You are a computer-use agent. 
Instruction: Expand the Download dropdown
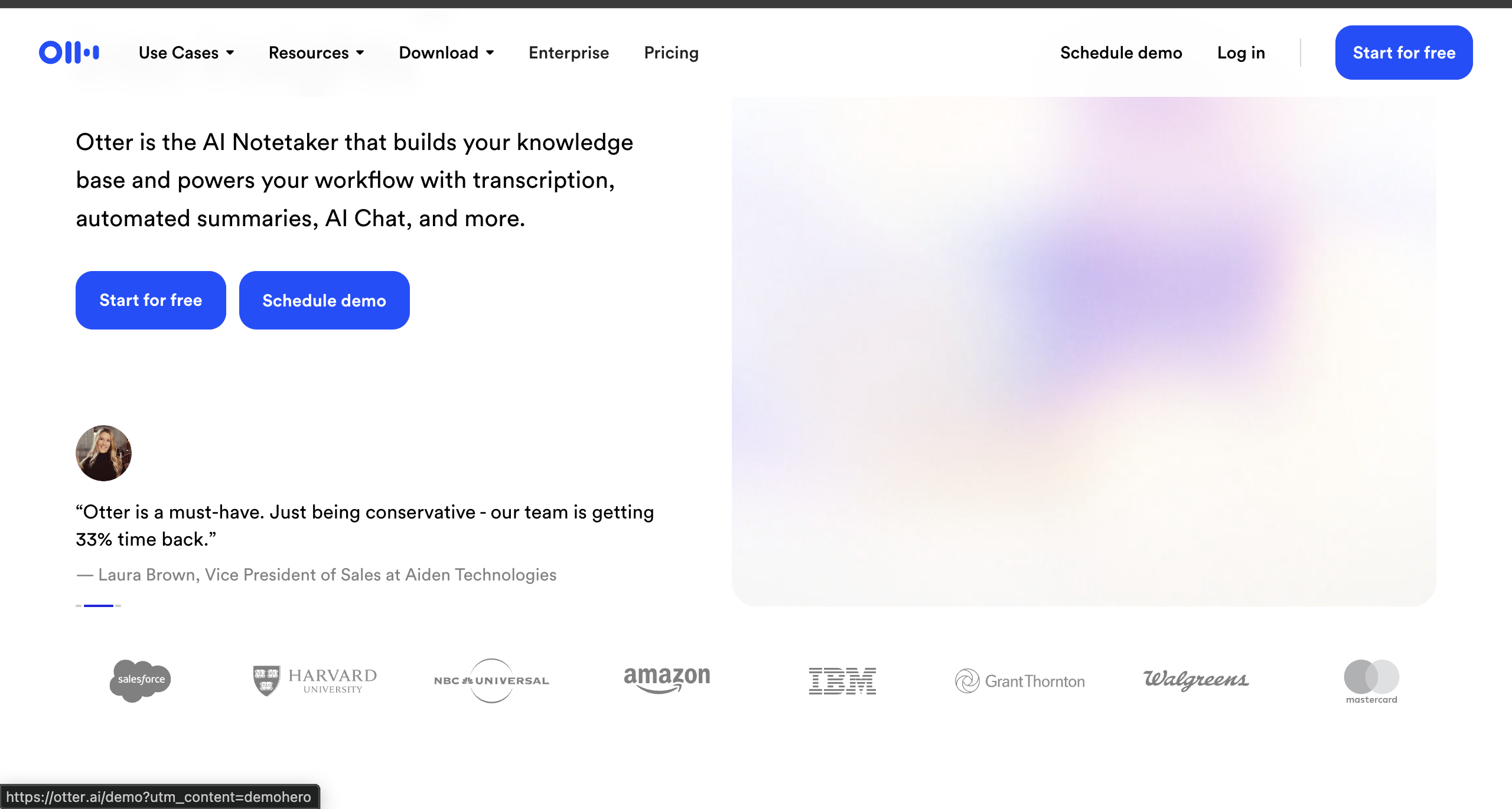[447, 53]
